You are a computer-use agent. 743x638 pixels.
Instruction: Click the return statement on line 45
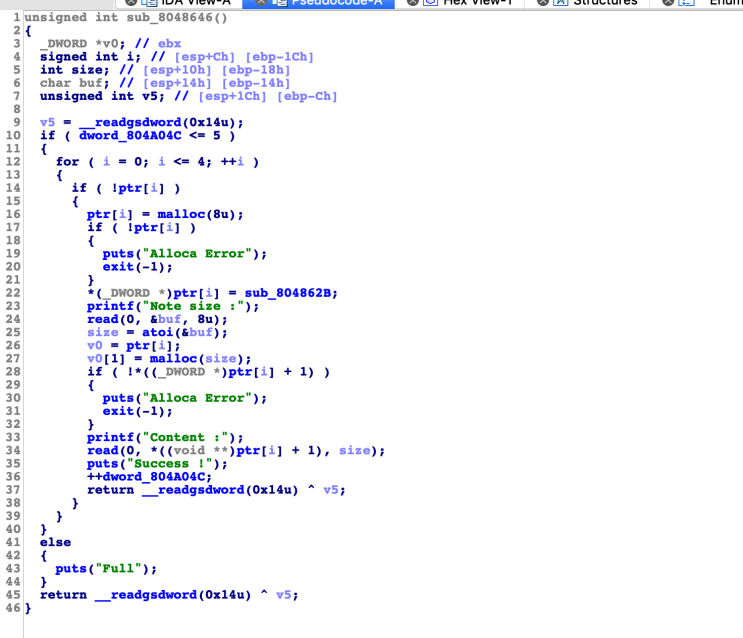169,595
